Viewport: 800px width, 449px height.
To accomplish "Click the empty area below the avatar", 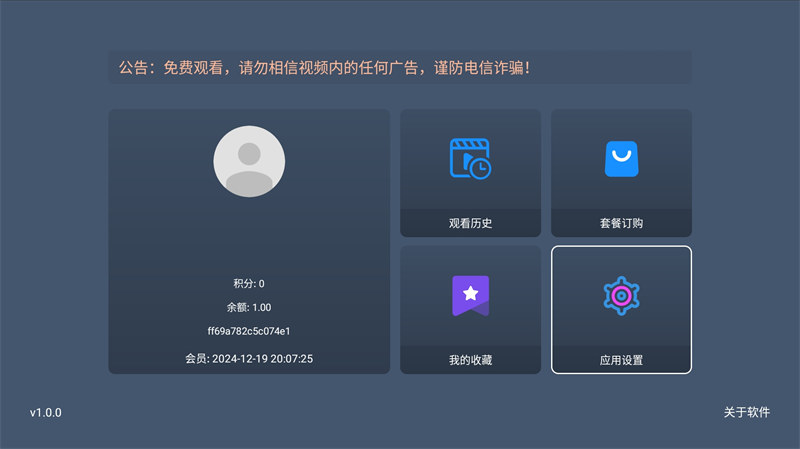I will (x=249, y=235).
